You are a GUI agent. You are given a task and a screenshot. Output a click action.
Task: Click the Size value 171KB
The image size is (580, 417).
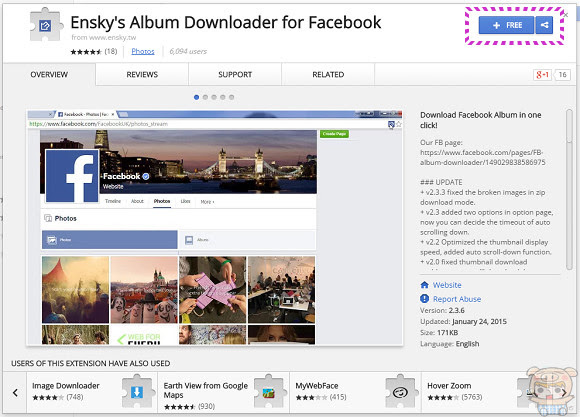pos(447,333)
